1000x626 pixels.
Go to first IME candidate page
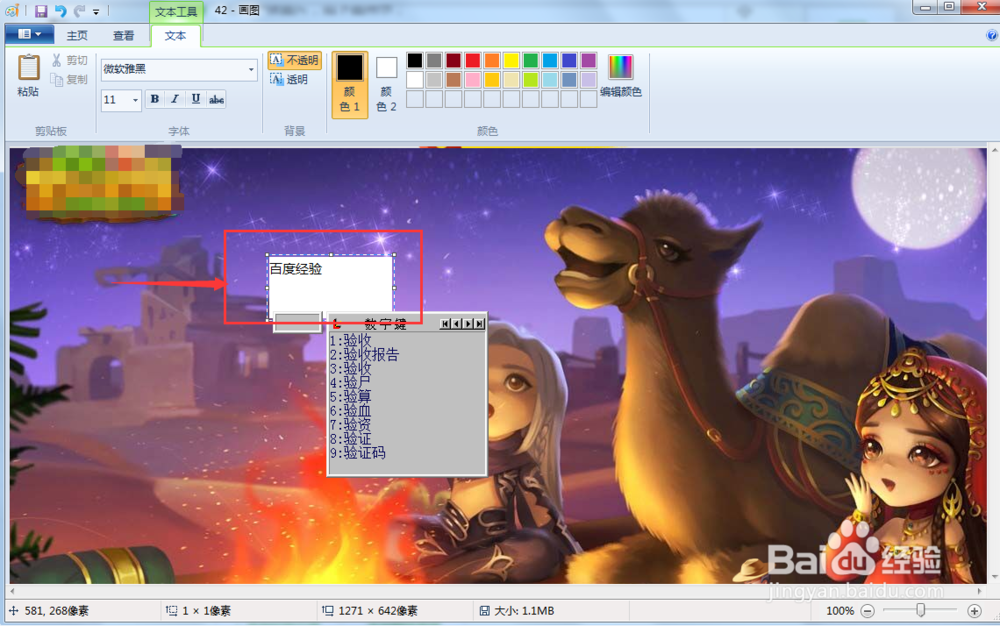click(445, 324)
